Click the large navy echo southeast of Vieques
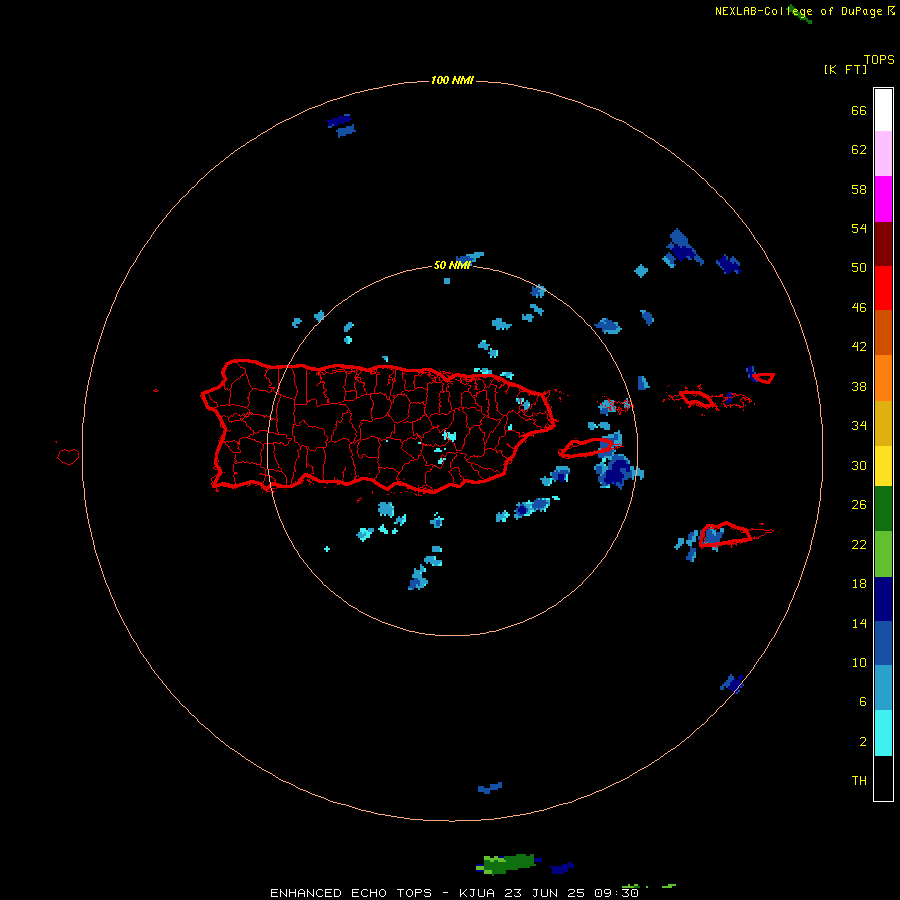Screen dimensions: 900x900 click(x=616, y=471)
